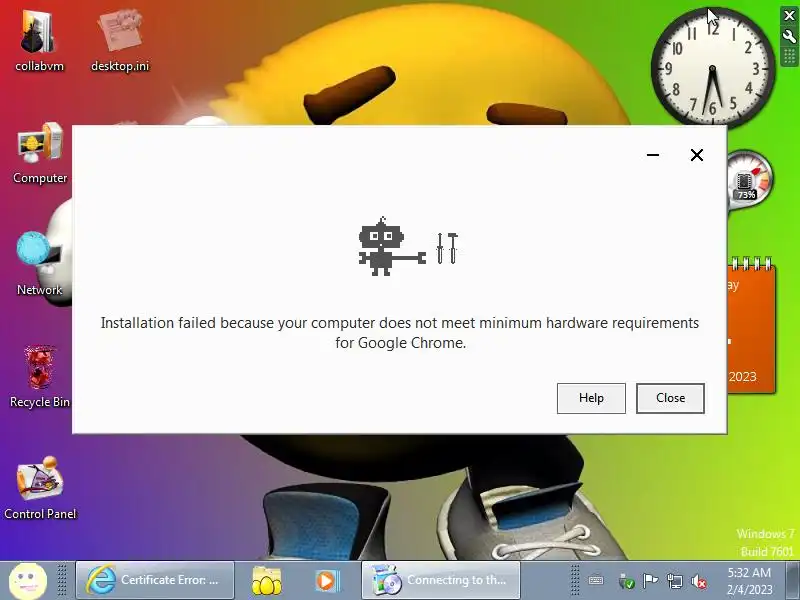Click the Help button in the installer dialog
The image size is (800, 600).
click(591, 398)
